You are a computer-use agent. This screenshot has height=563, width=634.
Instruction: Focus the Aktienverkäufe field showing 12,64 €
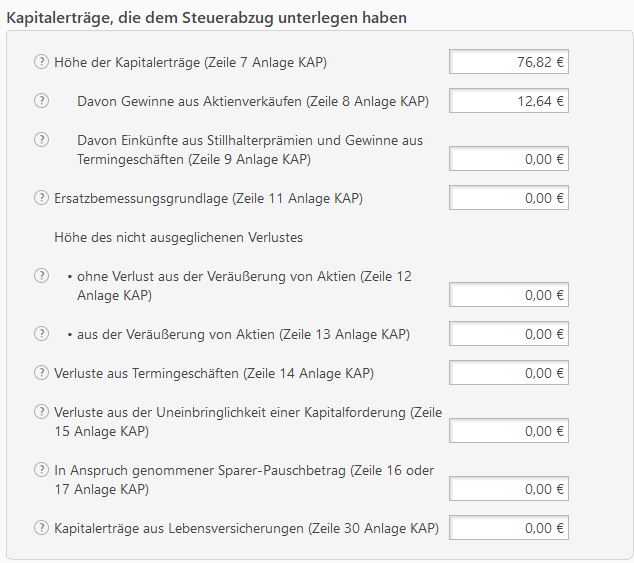[x=508, y=101]
